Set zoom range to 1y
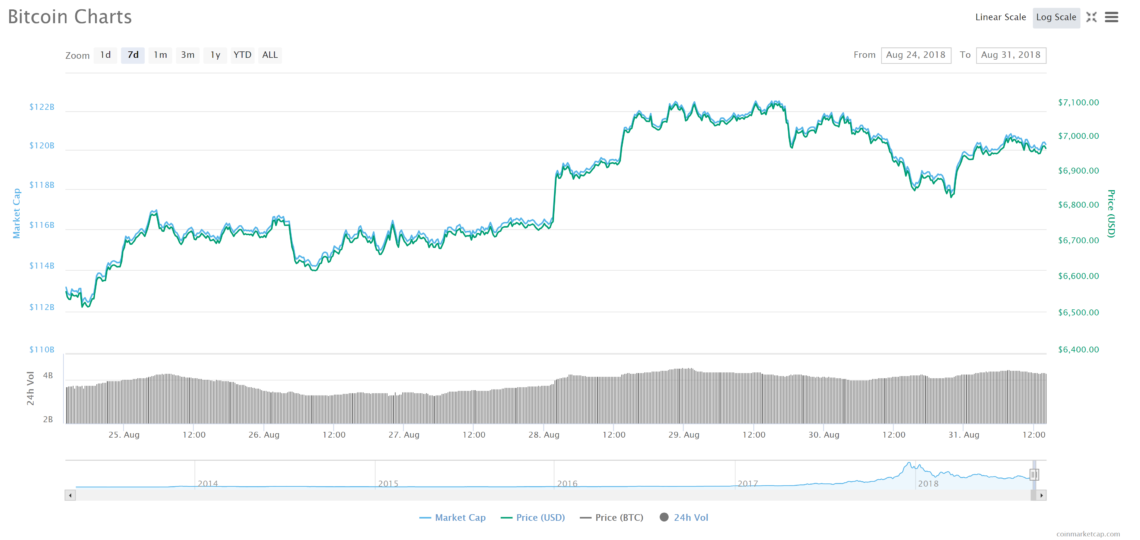 pyautogui.click(x=215, y=55)
